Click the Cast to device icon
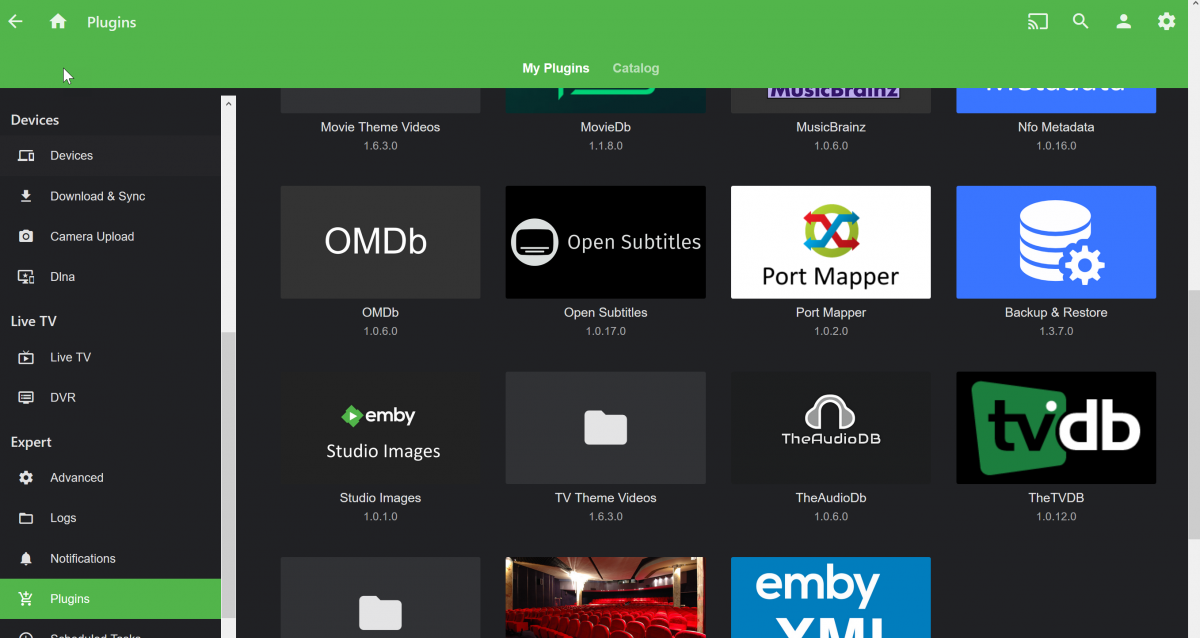 [x=1038, y=21]
